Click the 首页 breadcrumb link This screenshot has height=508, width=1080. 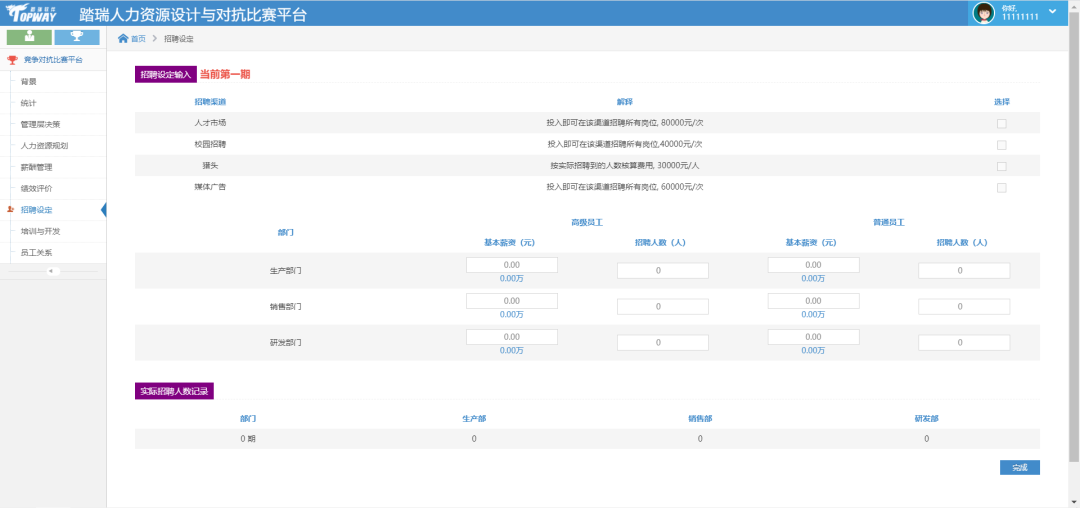pos(138,39)
